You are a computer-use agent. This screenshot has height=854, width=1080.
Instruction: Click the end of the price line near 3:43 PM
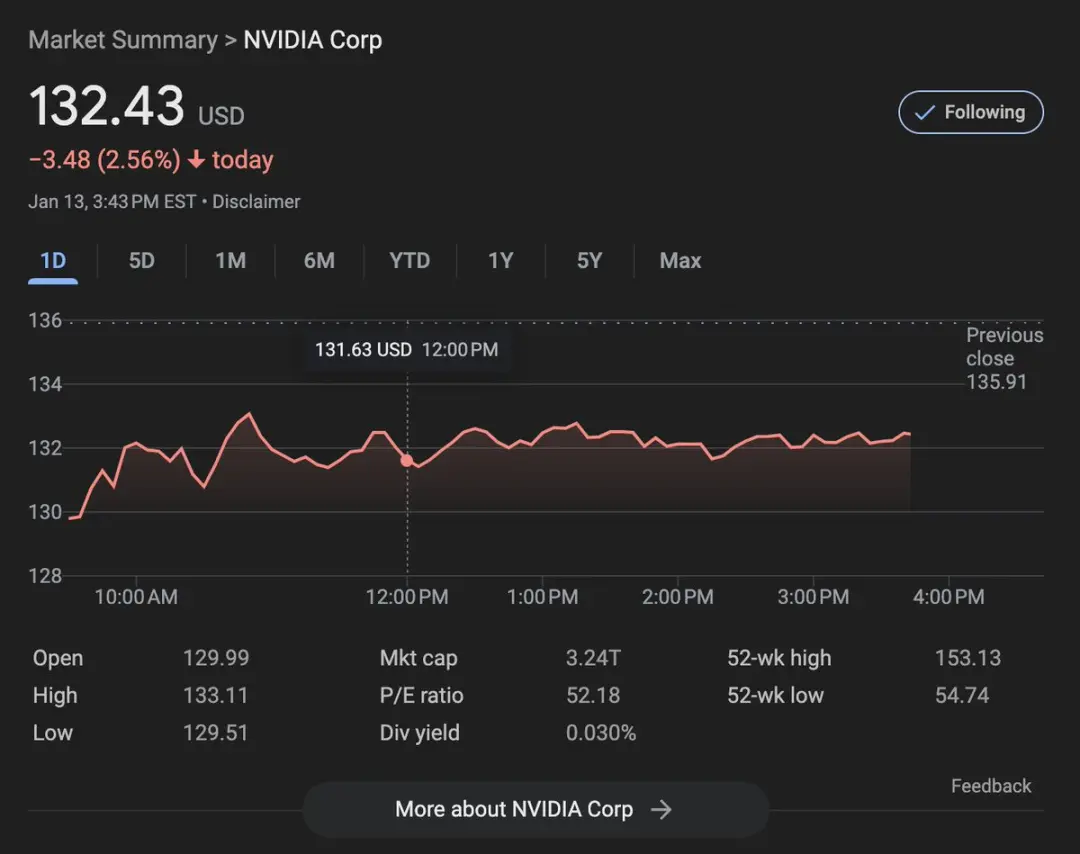(908, 434)
